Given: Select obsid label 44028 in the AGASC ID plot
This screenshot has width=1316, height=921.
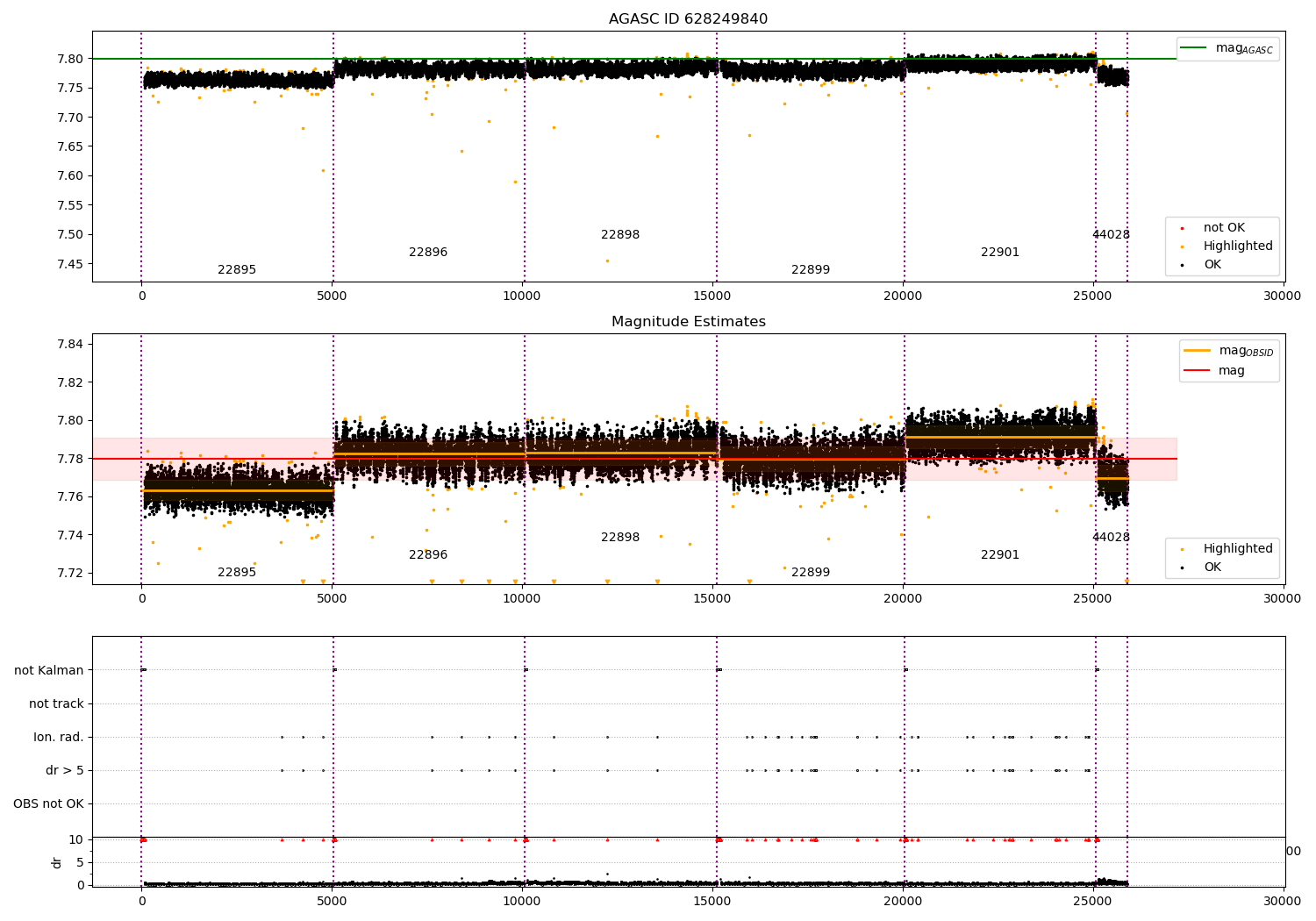Looking at the screenshot, I should 1111,235.
